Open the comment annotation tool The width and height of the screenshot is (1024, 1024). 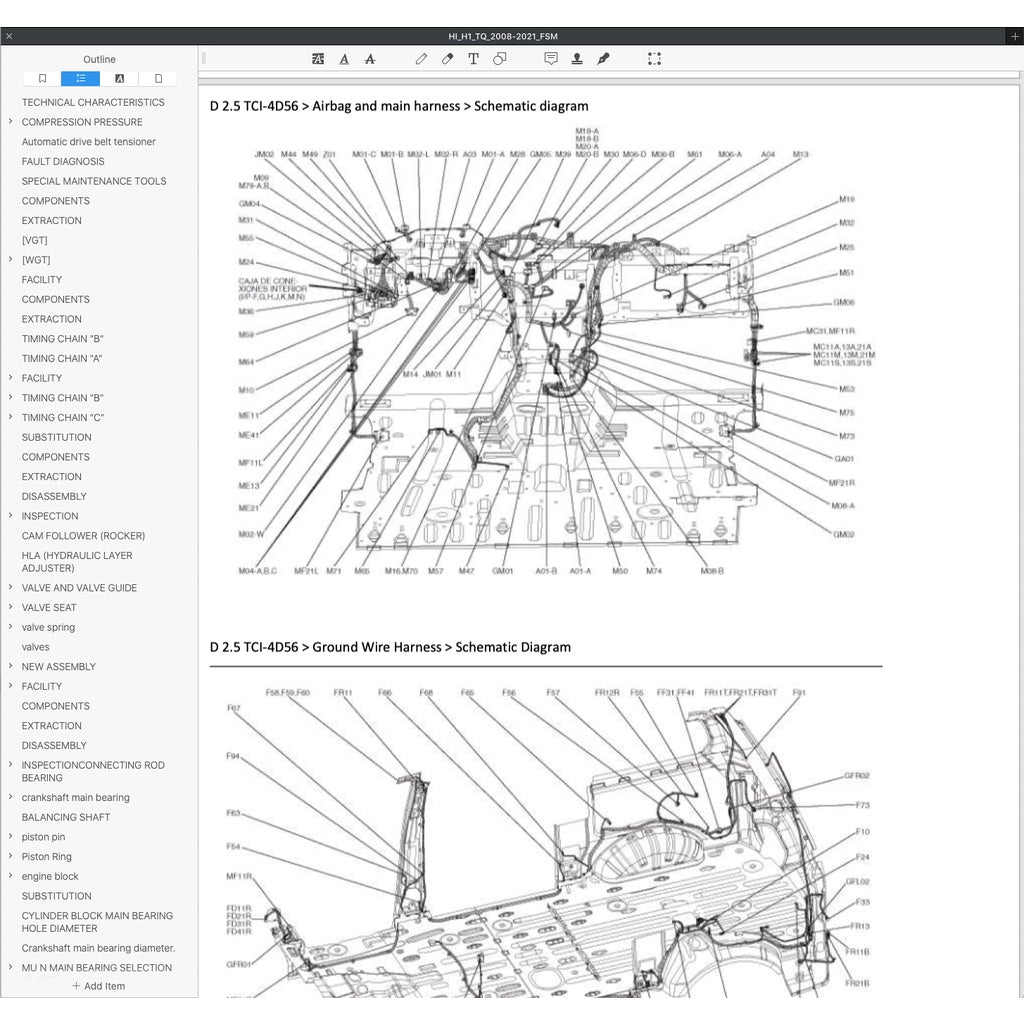(551, 59)
